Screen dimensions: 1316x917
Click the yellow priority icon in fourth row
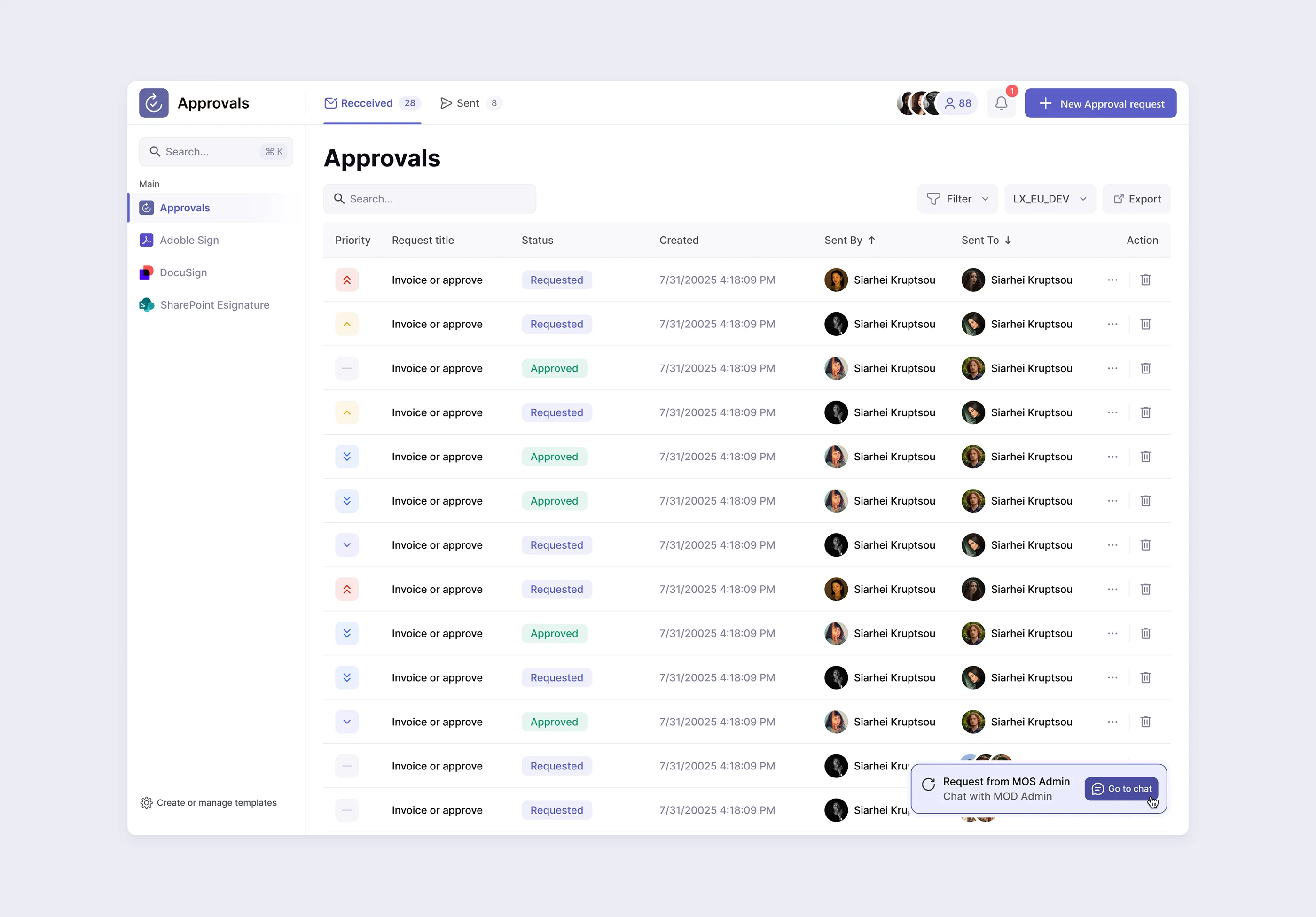[347, 412]
